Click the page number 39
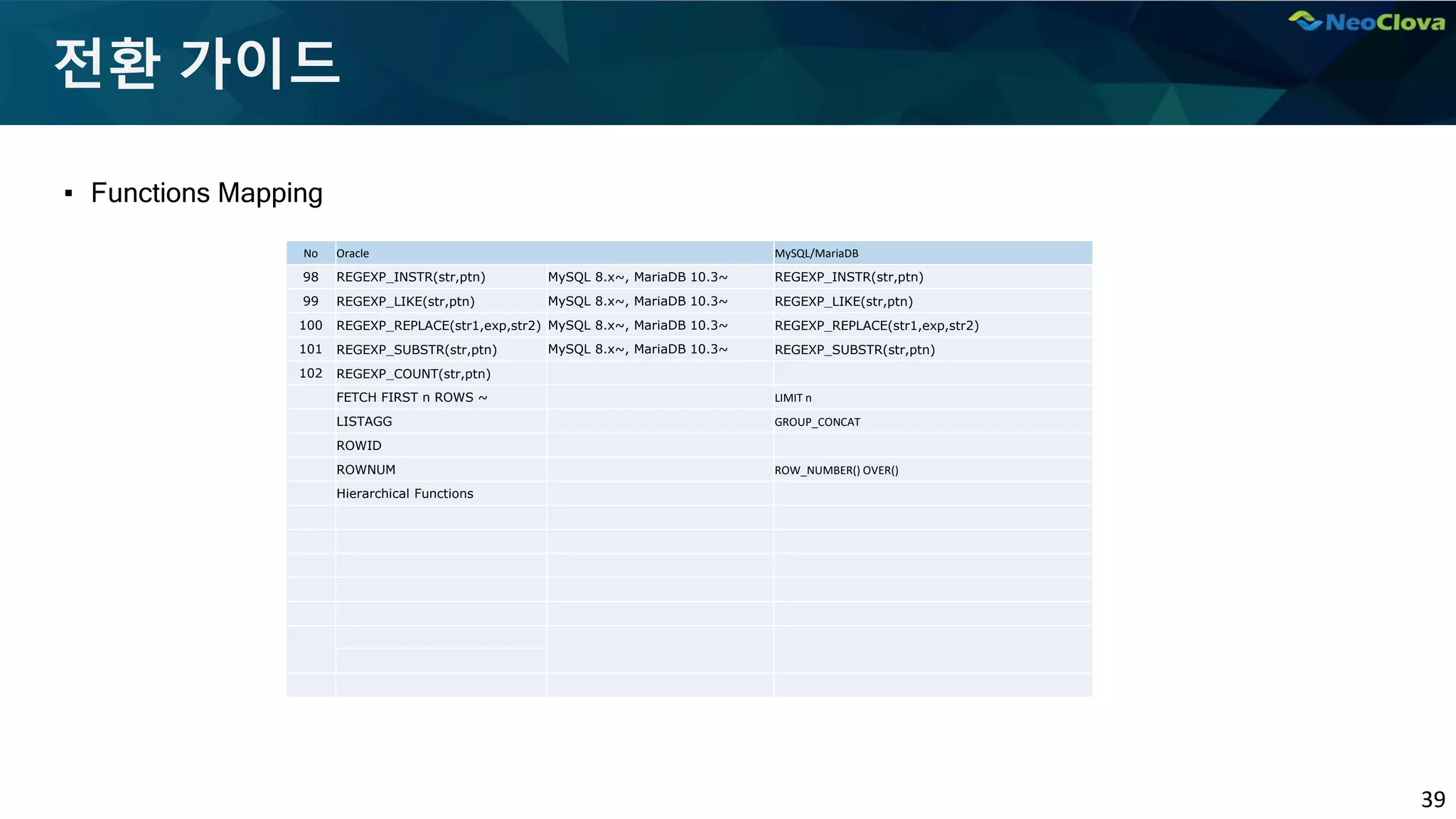The image size is (1456, 819). coord(1433,799)
